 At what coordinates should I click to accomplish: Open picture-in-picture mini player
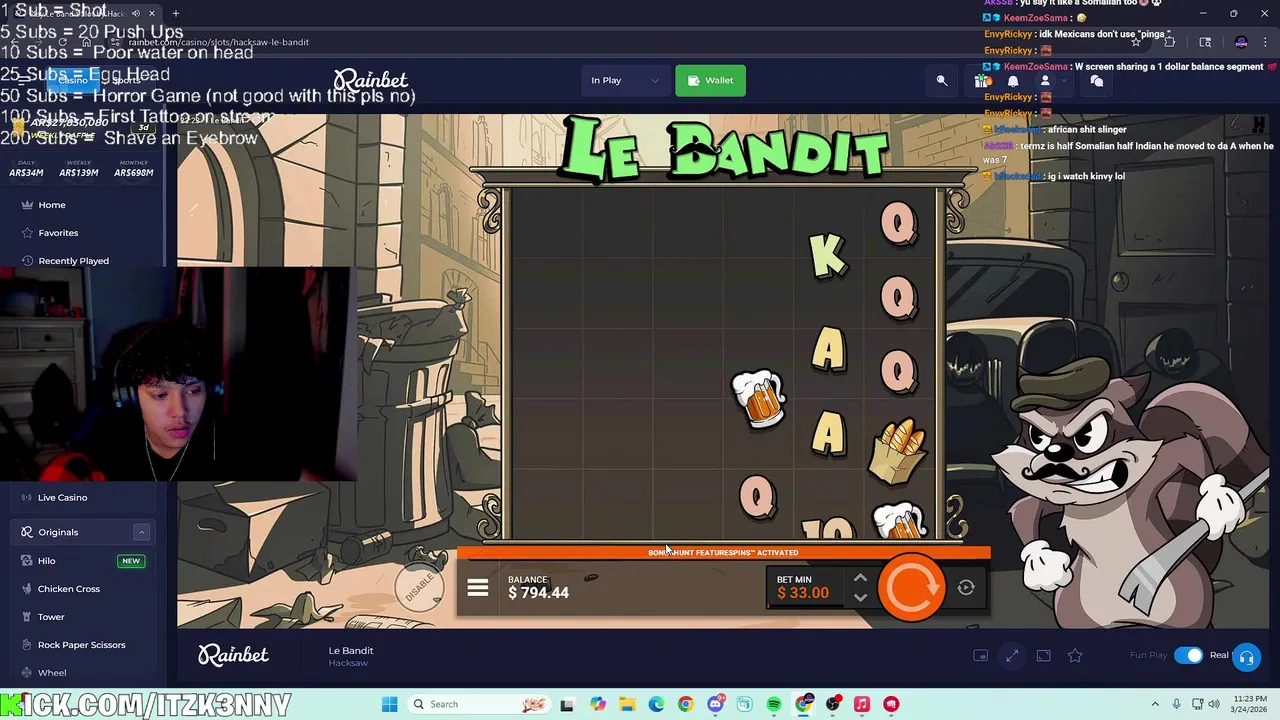[x=980, y=655]
